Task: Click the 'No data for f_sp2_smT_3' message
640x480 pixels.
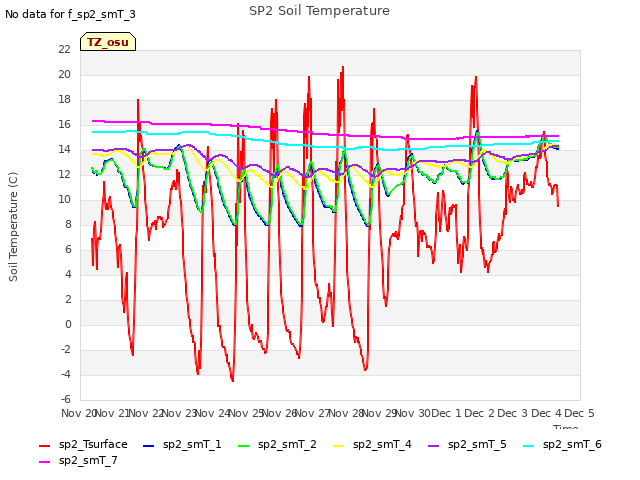Action: click(70, 14)
